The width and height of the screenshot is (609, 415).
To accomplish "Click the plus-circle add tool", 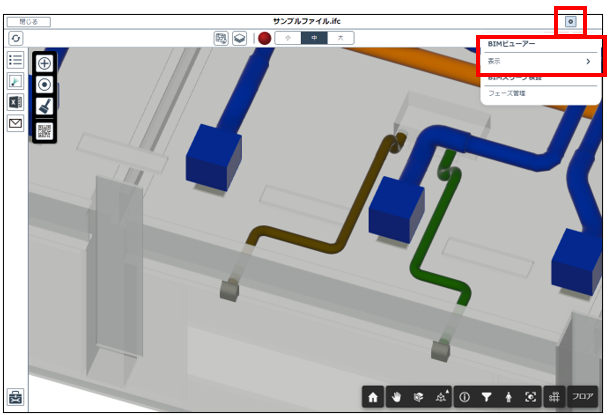I will pyautogui.click(x=44, y=63).
